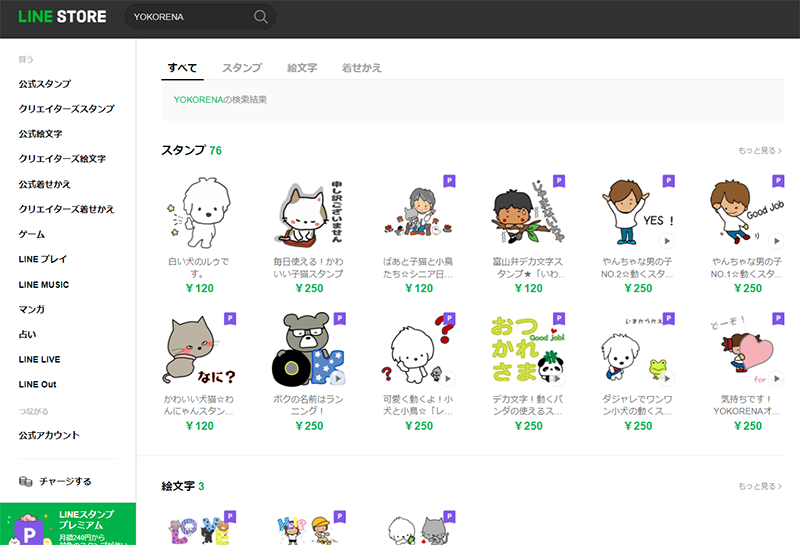Open 占い in the sidebar
Image resolution: width=800 pixels, height=545 pixels.
[28, 334]
